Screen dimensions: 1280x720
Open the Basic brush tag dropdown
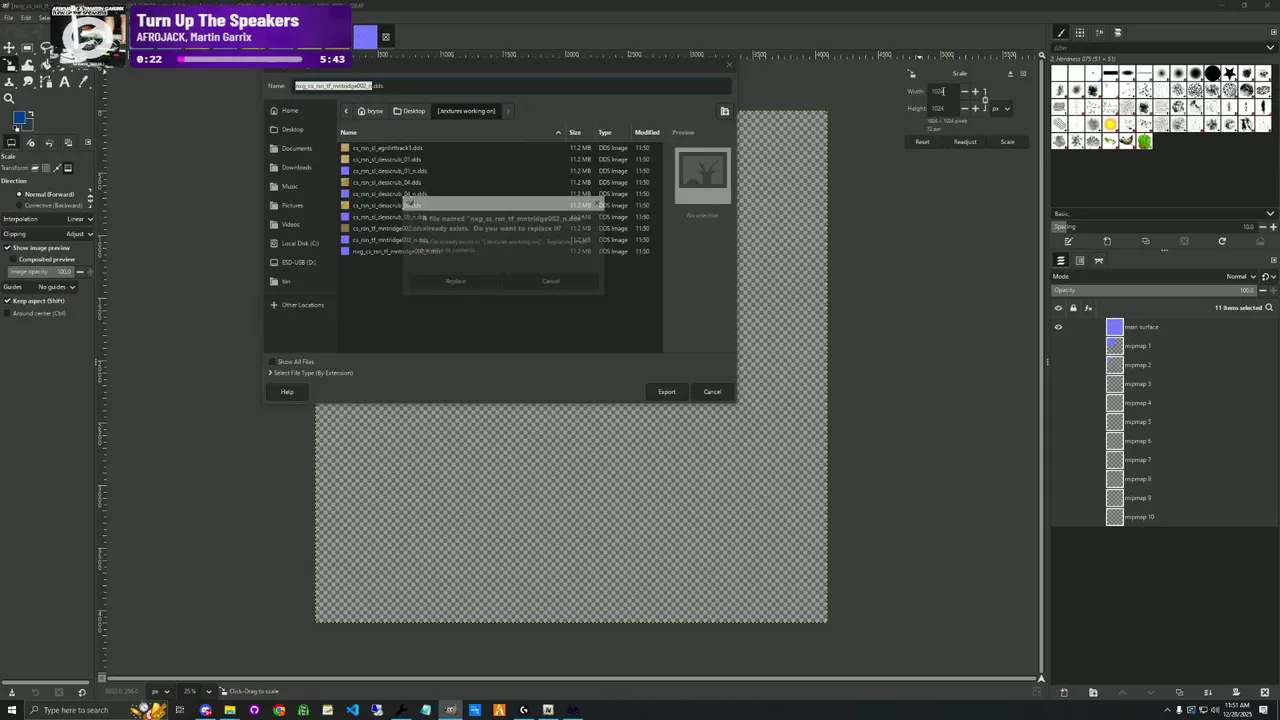(x=1164, y=214)
